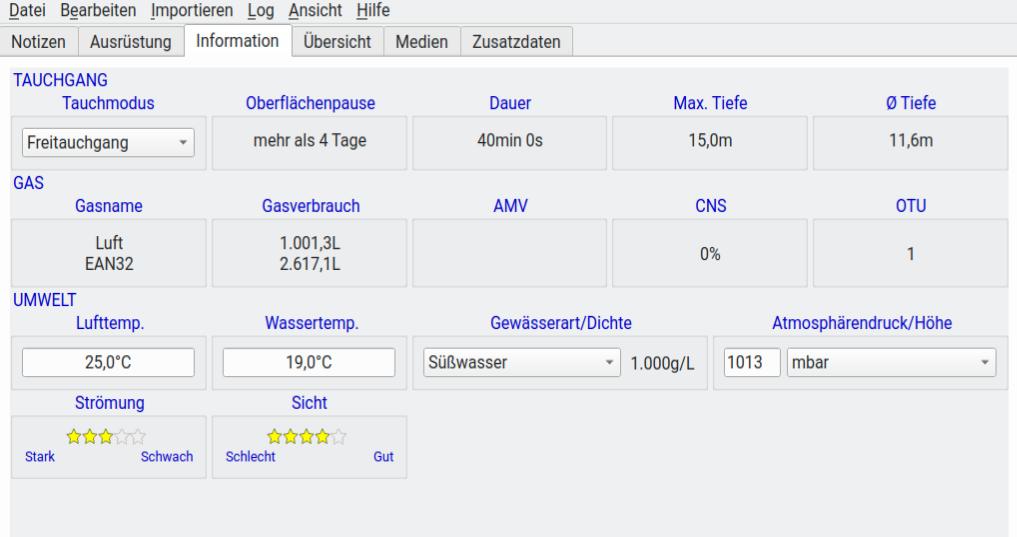Open the Importieren menu

(x=191, y=10)
